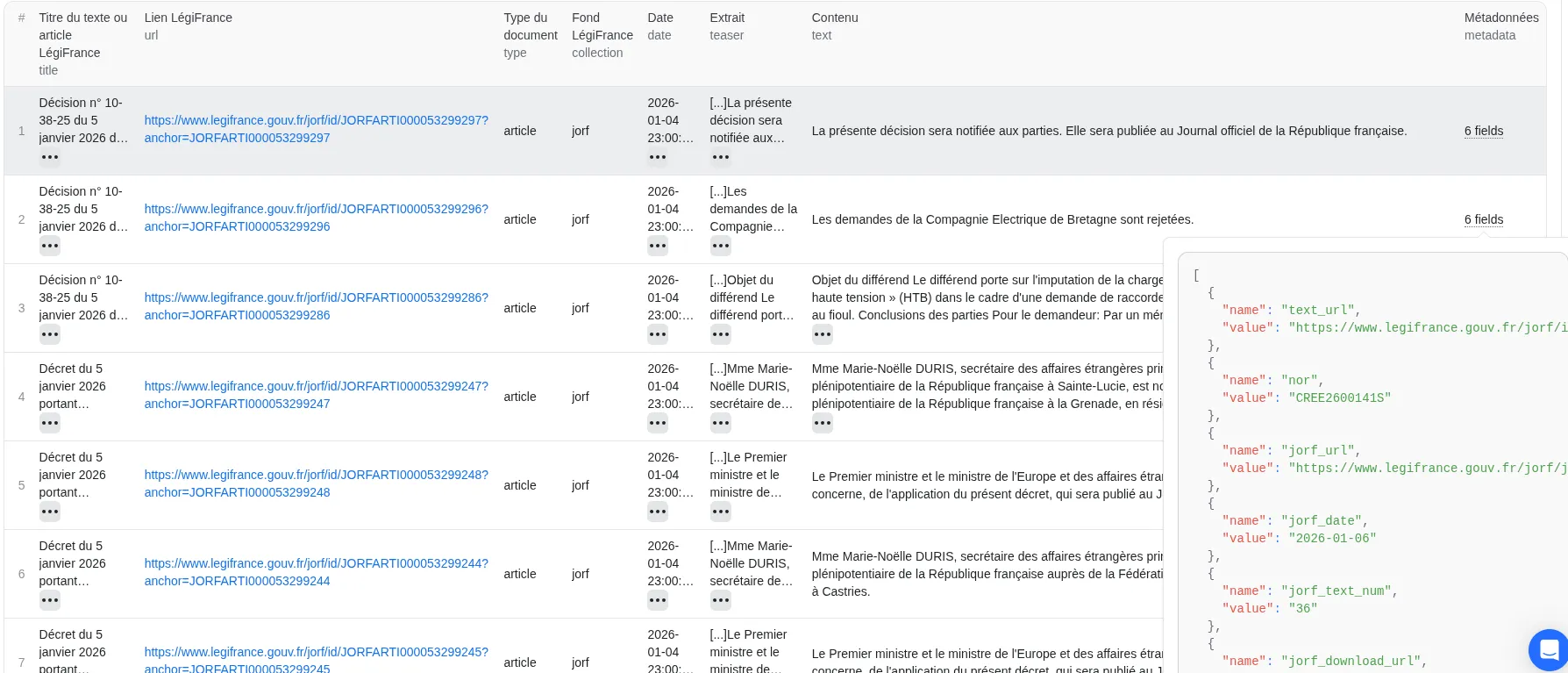The width and height of the screenshot is (1568, 673).
Task: Click the 'Titre du texte ou article LégiFrance' column header
Action: click(x=83, y=44)
